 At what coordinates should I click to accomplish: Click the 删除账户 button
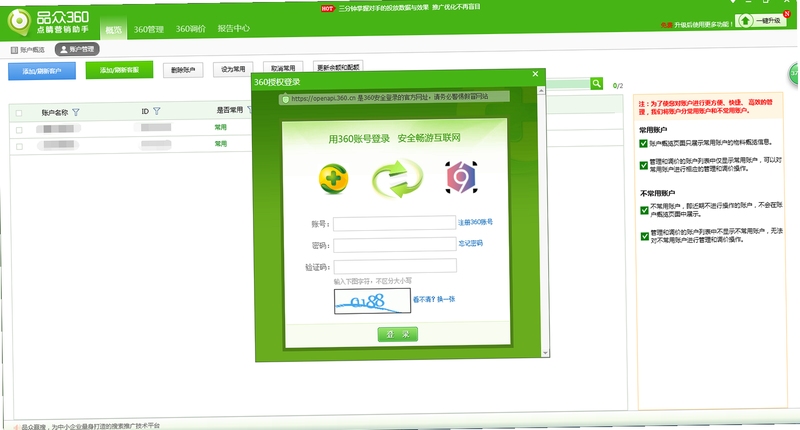coord(183,70)
